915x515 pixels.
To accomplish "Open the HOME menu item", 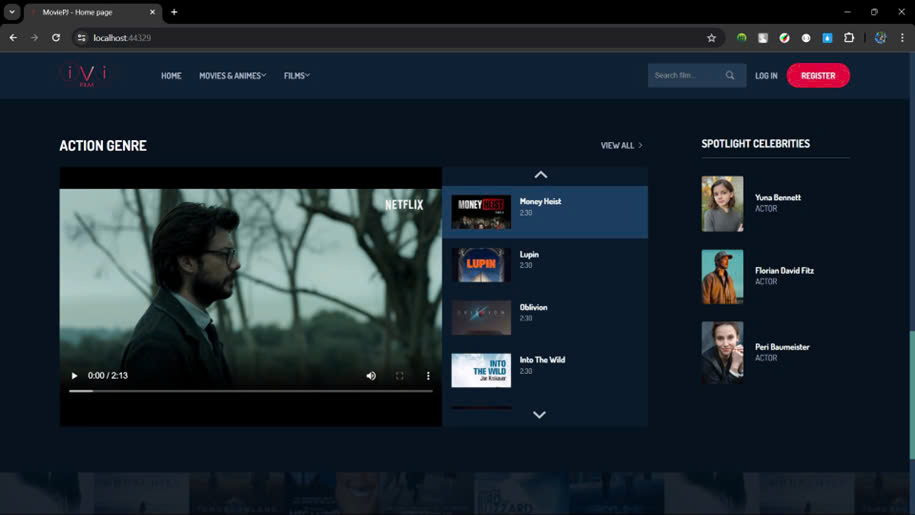I will click(171, 76).
